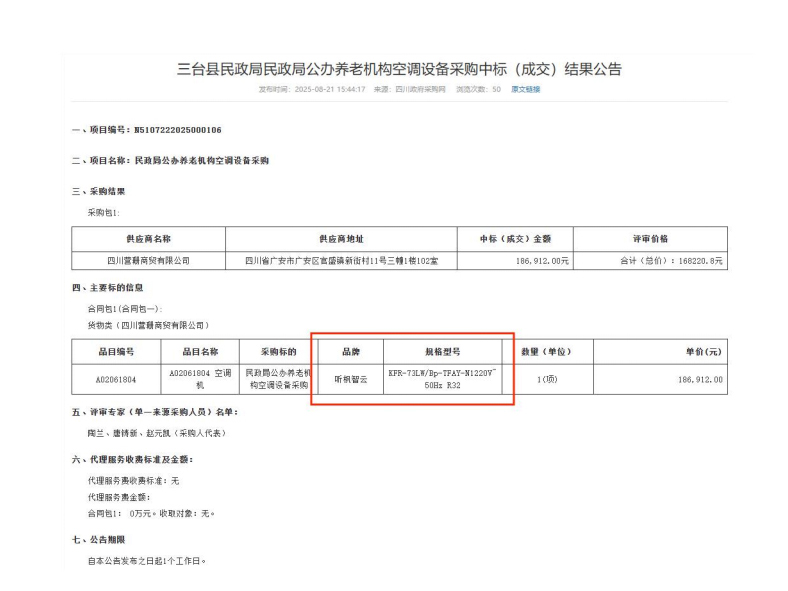Click the 合同包1(合同包一): line
This screenshot has height=591, width=788.
click(125, 309)
